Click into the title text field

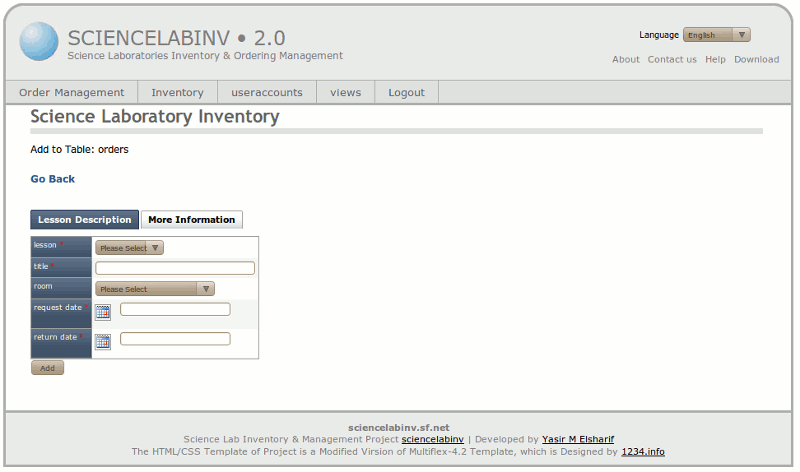[175, 268]
